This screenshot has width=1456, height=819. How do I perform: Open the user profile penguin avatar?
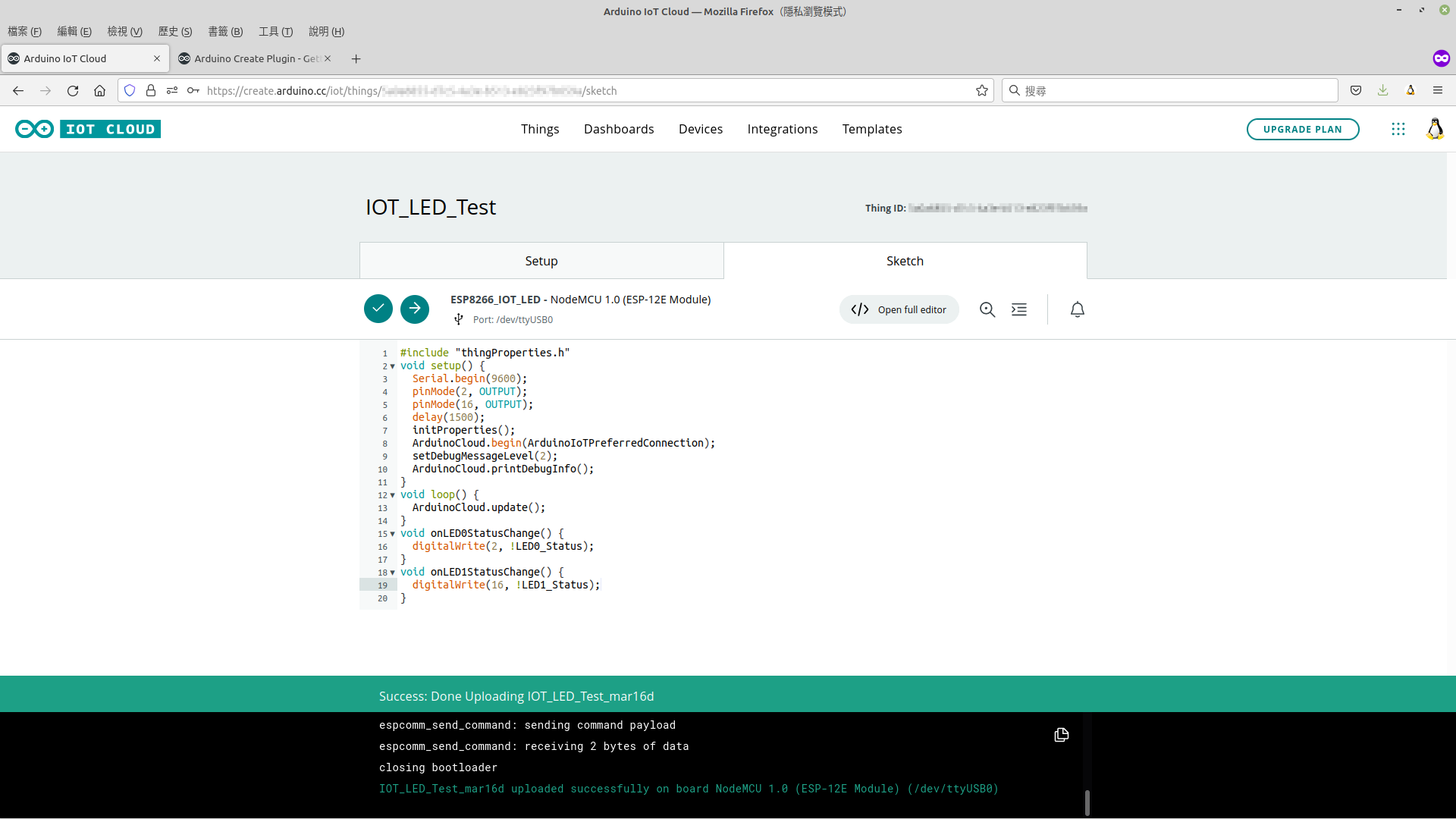point(1435,129)
